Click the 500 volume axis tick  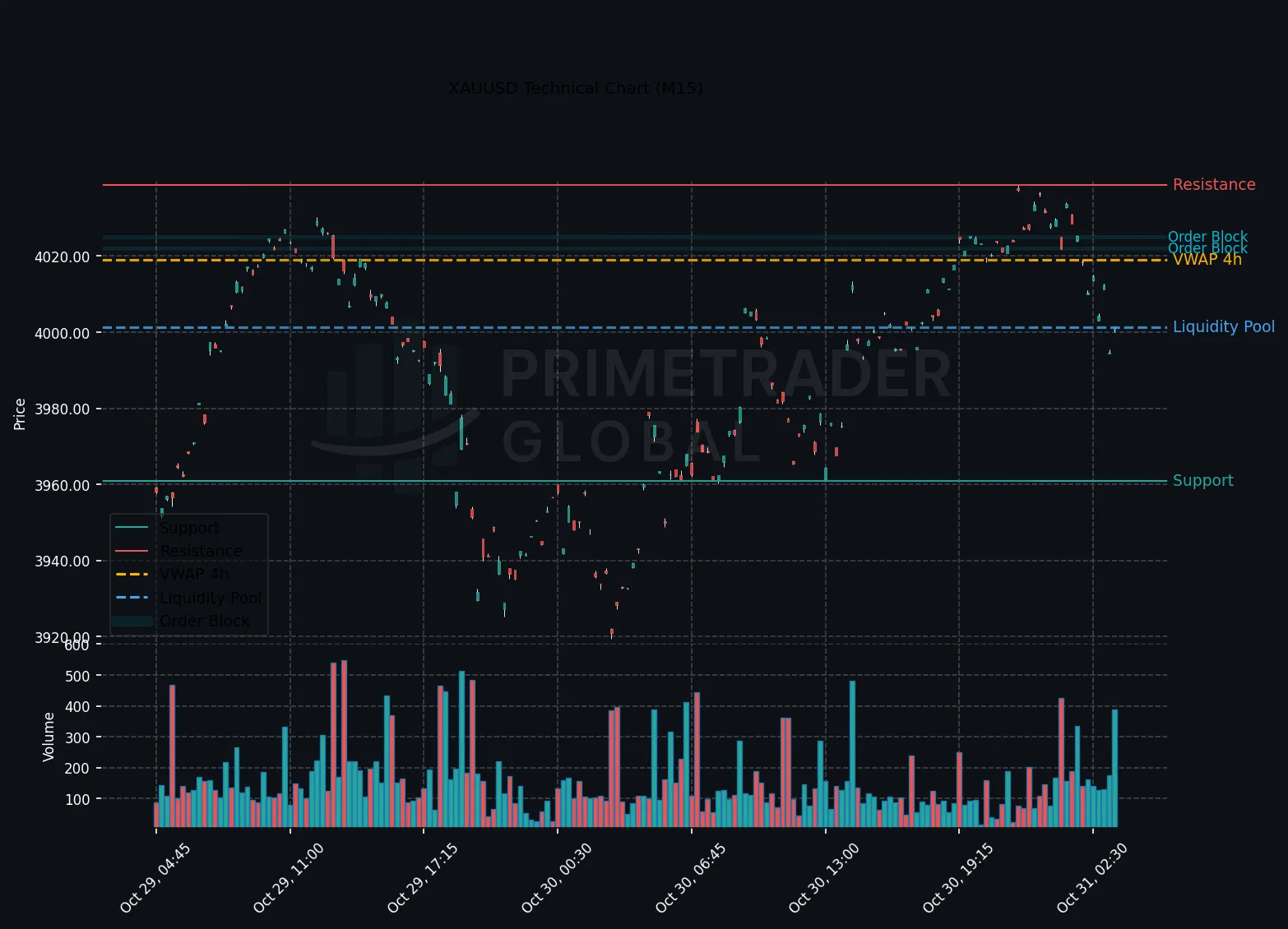click(77, 677)
